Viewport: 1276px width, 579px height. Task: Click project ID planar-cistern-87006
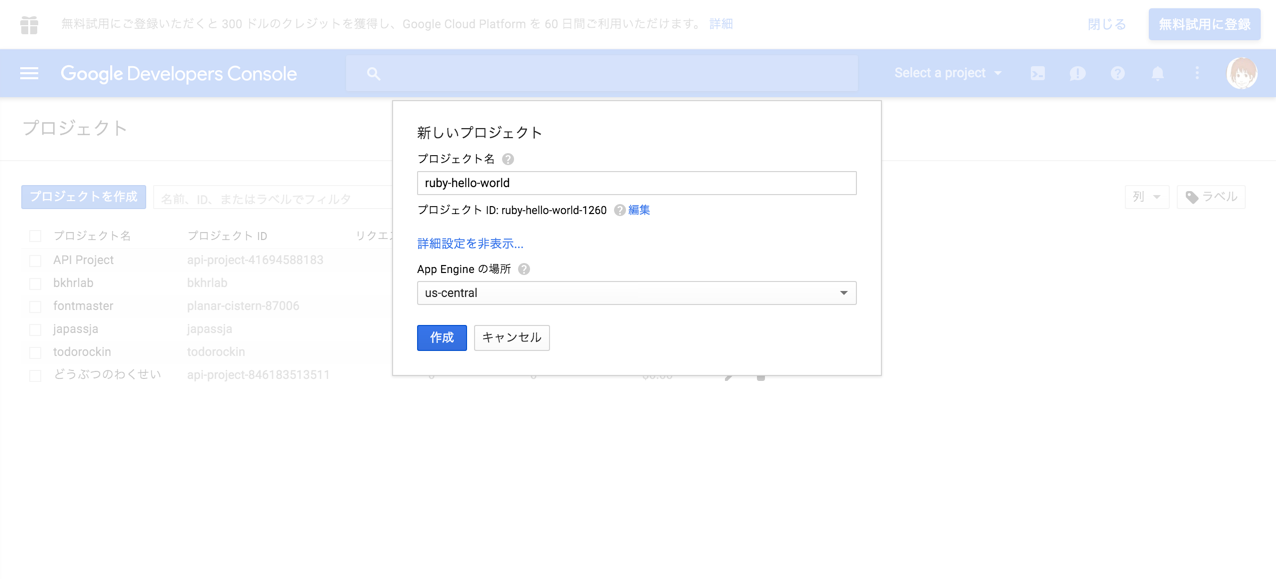click(243, 306)
